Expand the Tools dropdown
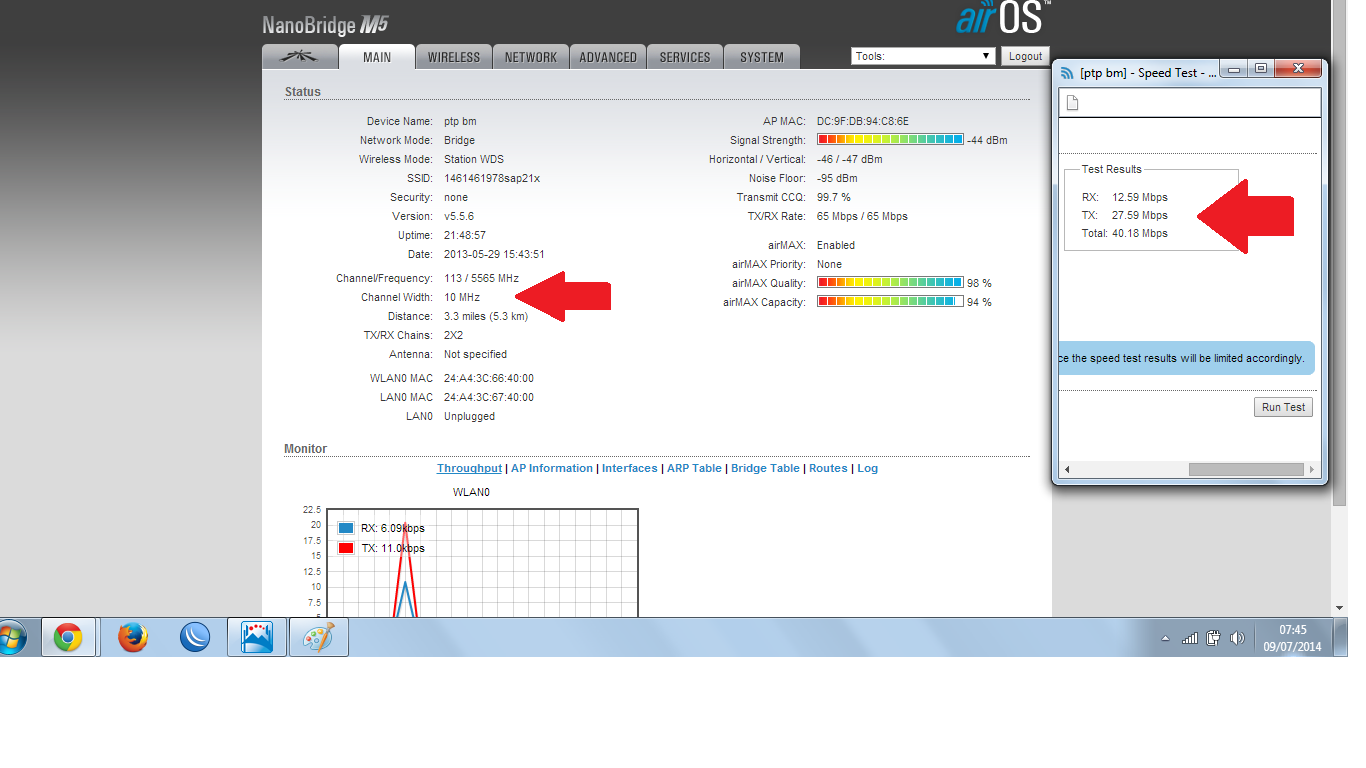 [924, 56]
